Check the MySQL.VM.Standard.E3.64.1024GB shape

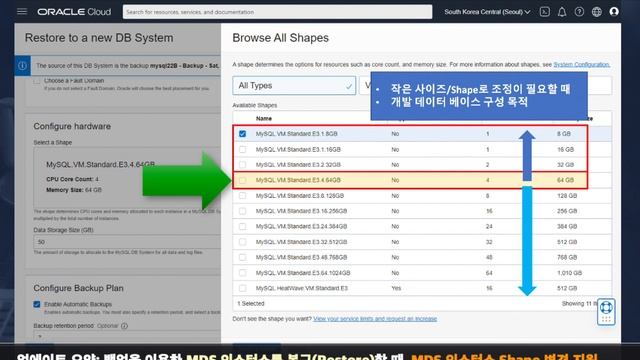coord(242,273)
